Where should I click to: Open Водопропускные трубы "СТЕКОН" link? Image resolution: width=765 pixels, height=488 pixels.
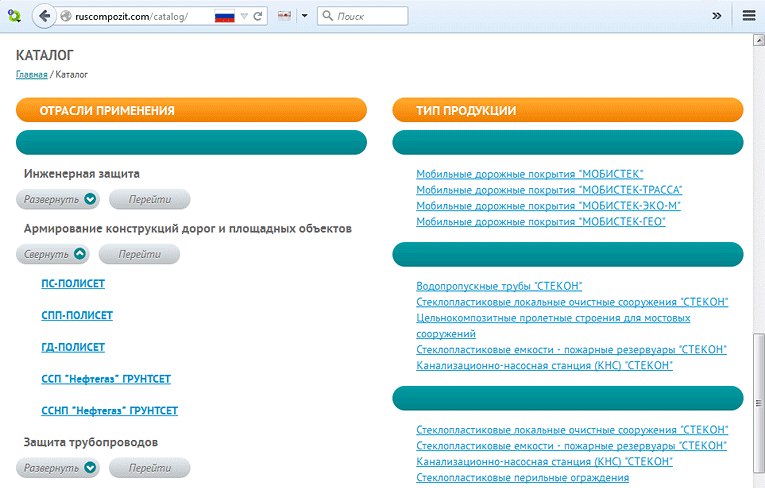coord(498,286)
